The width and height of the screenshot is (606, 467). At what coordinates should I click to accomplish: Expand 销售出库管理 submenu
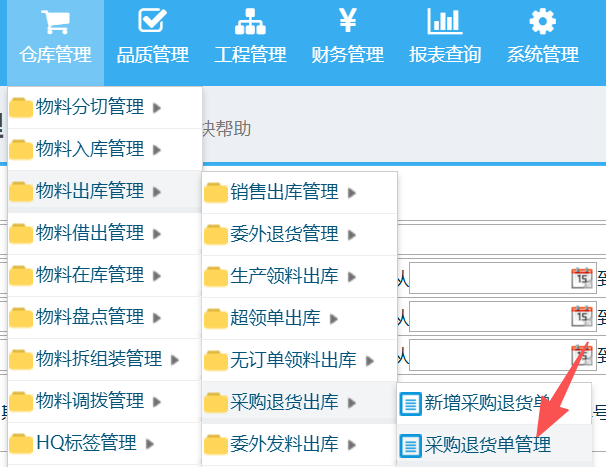284,192
